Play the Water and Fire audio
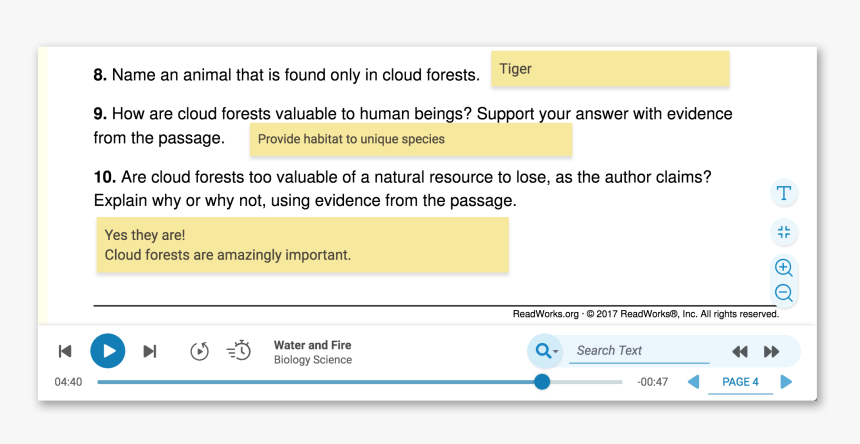 pyautogui.click(x=108, y=351)
